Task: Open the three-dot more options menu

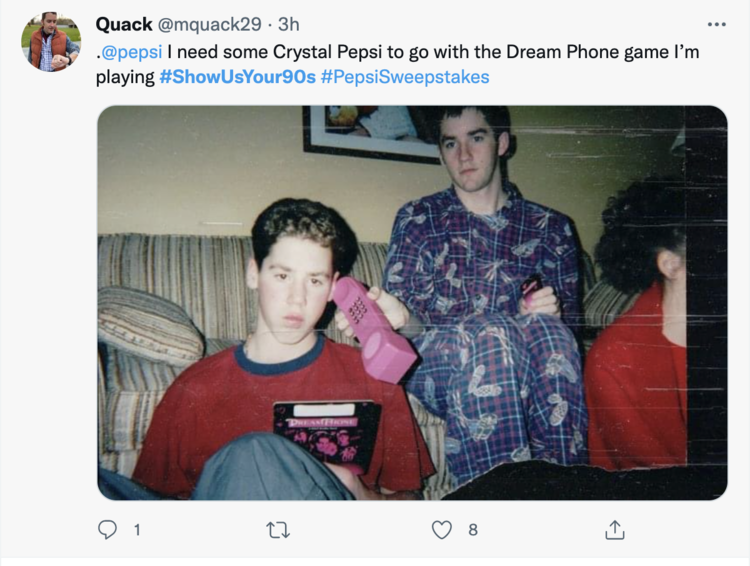Action: click(717, 24)
